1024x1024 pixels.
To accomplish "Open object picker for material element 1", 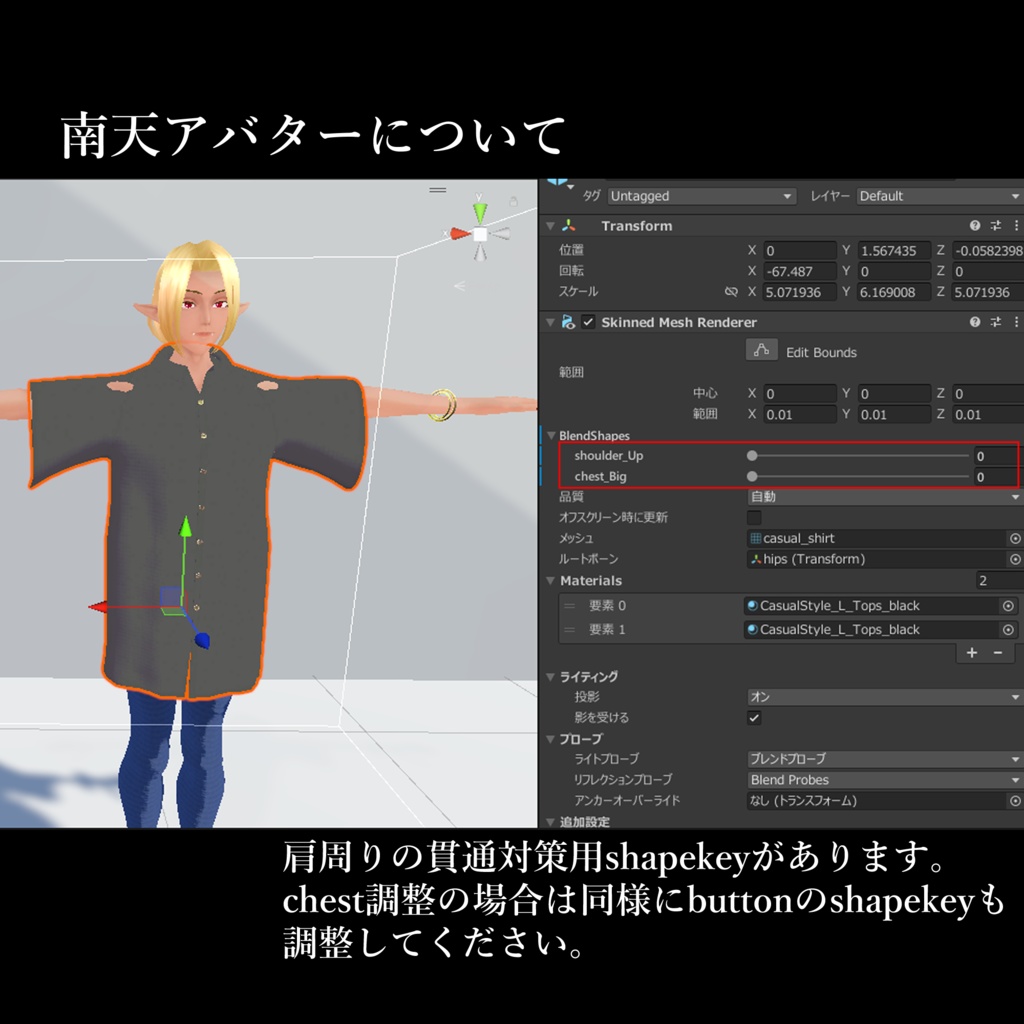I will click(x=1008, y=630).
